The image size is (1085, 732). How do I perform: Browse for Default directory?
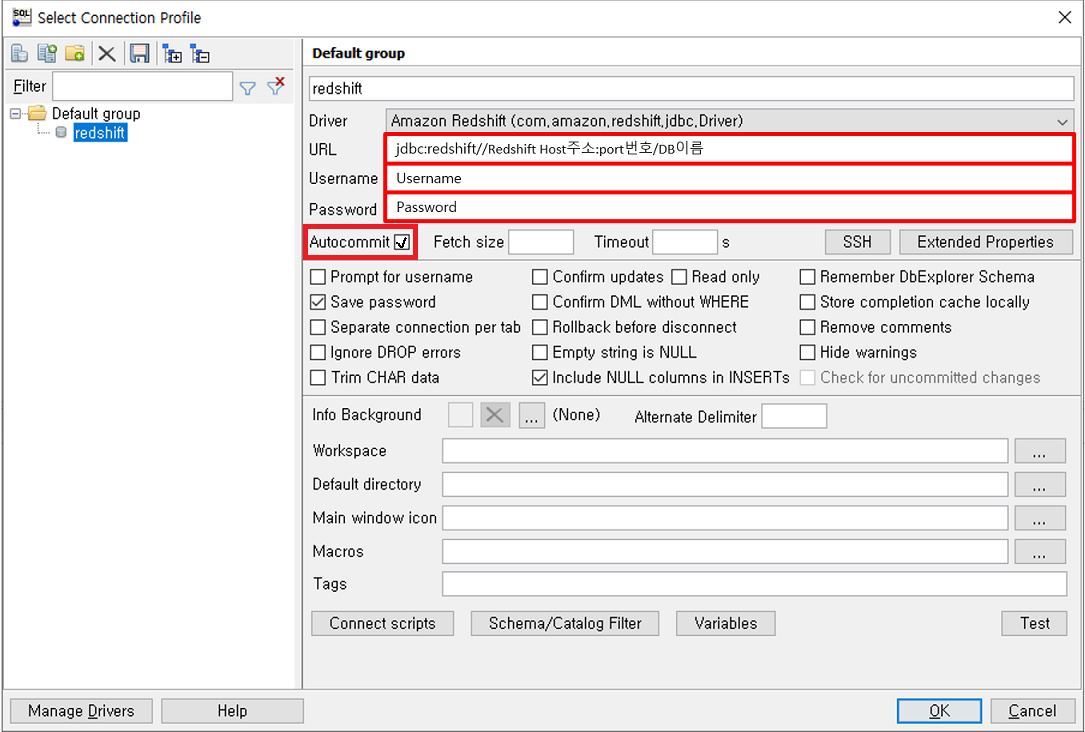1039,484
